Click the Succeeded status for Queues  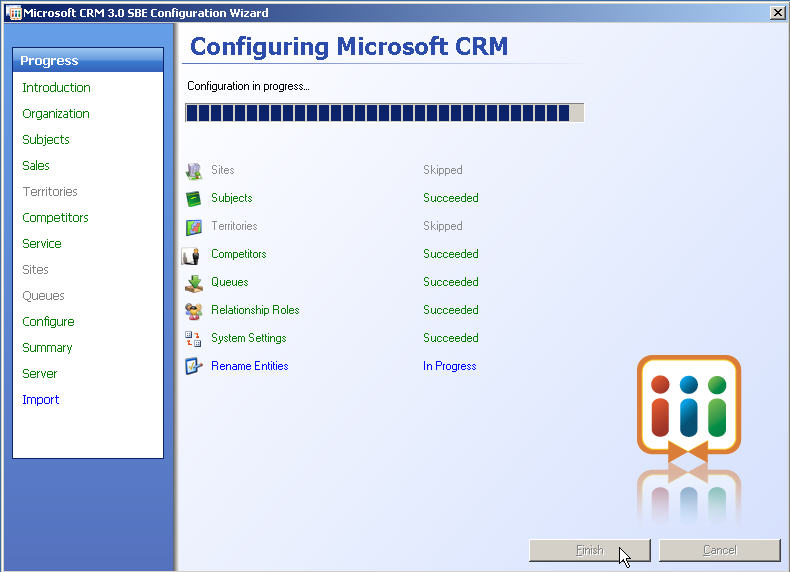point(451,282)
